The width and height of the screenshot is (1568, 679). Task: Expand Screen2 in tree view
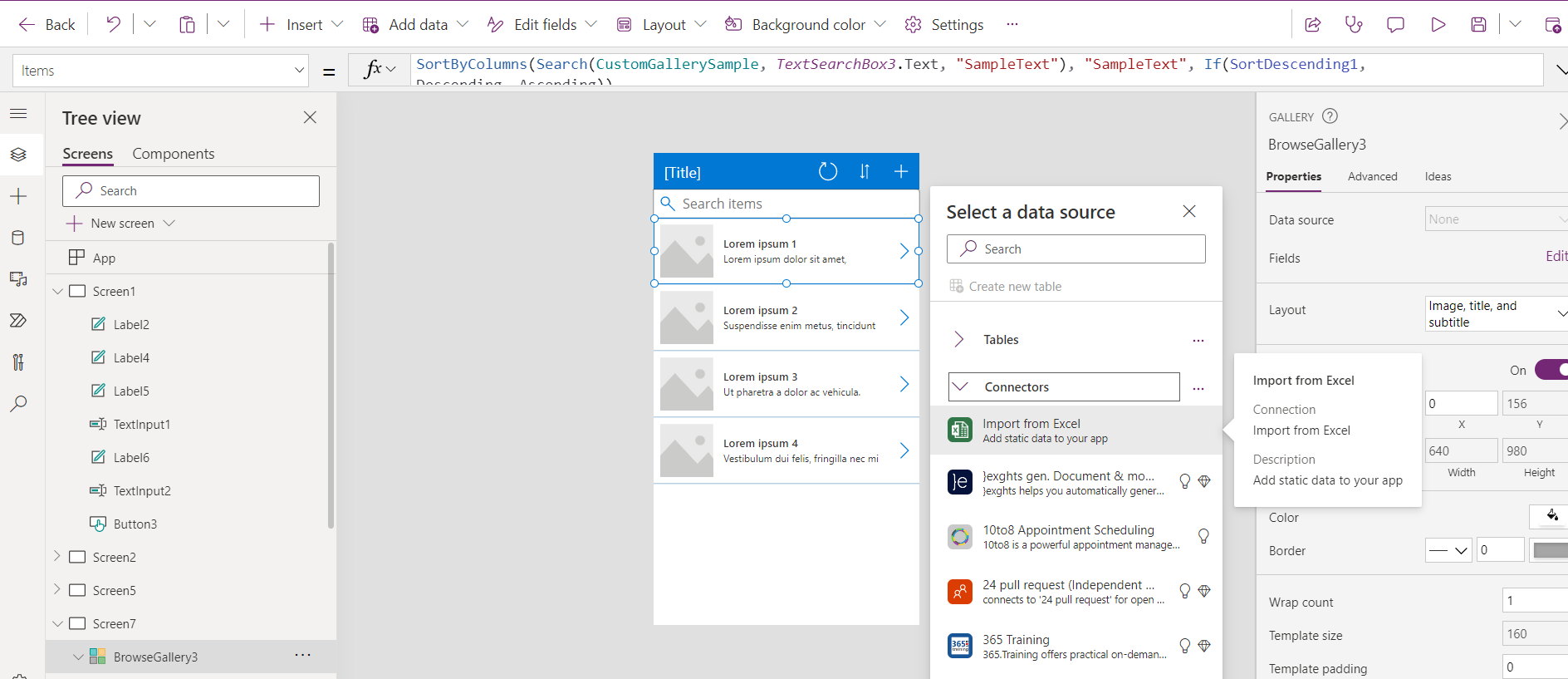(57, 556)
